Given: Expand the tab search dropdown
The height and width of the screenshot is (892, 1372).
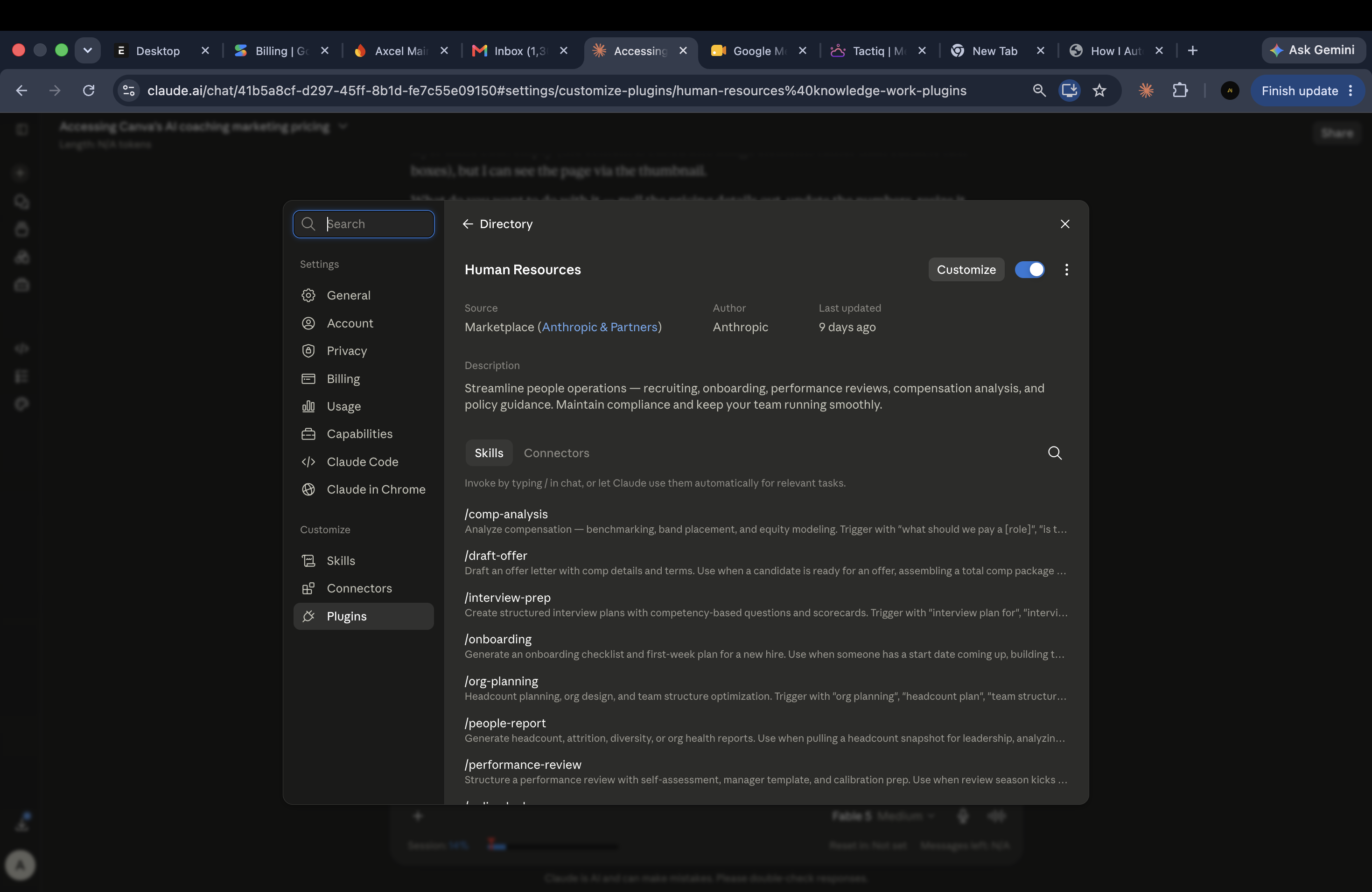Looking at the screenshot, I should click(x=88, y=50).
